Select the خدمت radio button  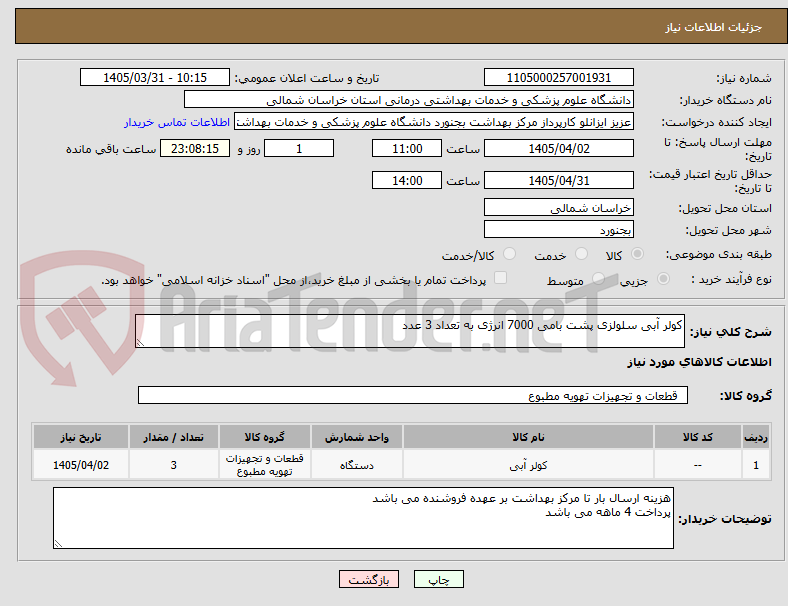581,254
